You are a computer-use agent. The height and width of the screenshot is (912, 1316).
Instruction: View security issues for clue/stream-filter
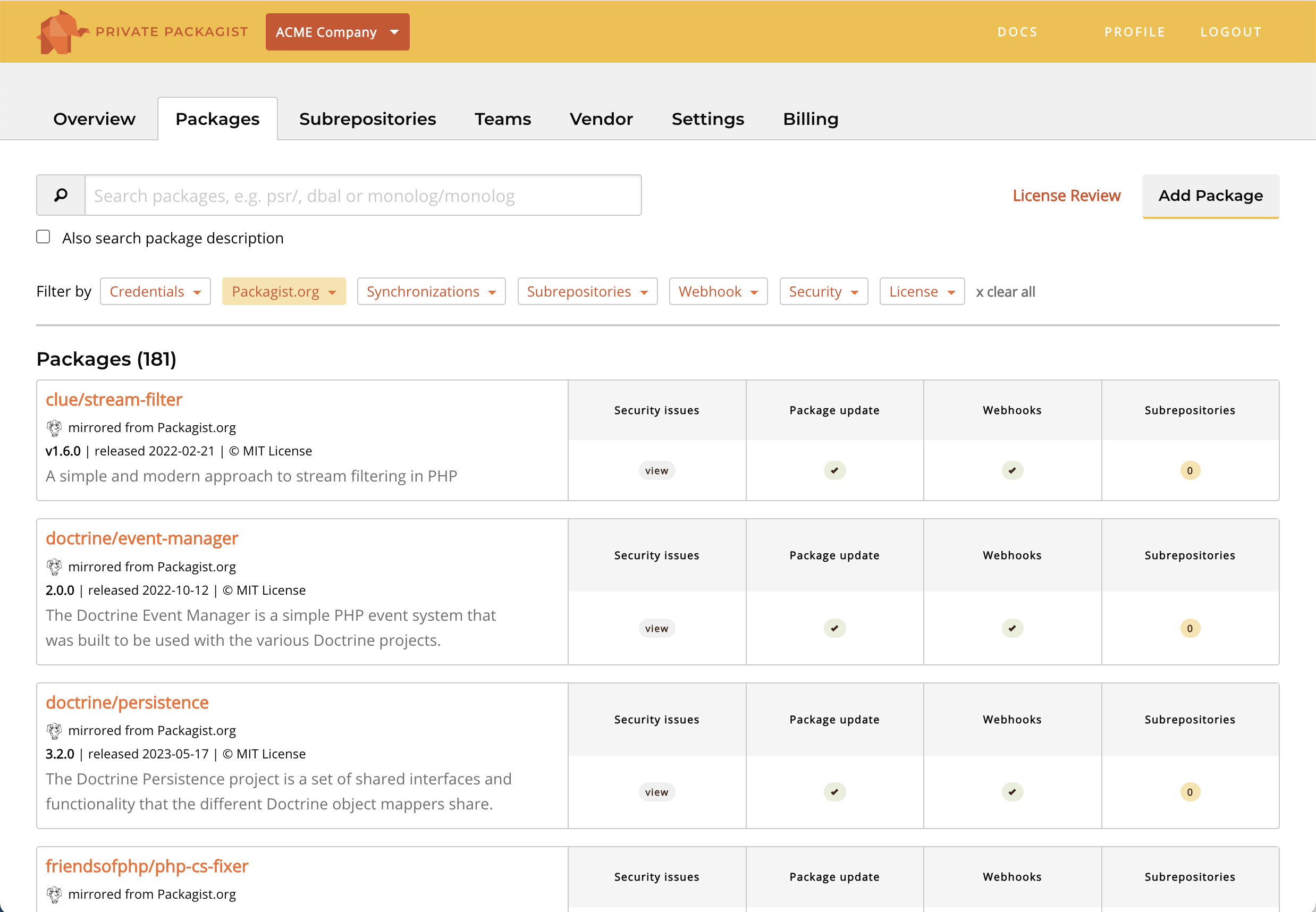[x=657, y=470]
